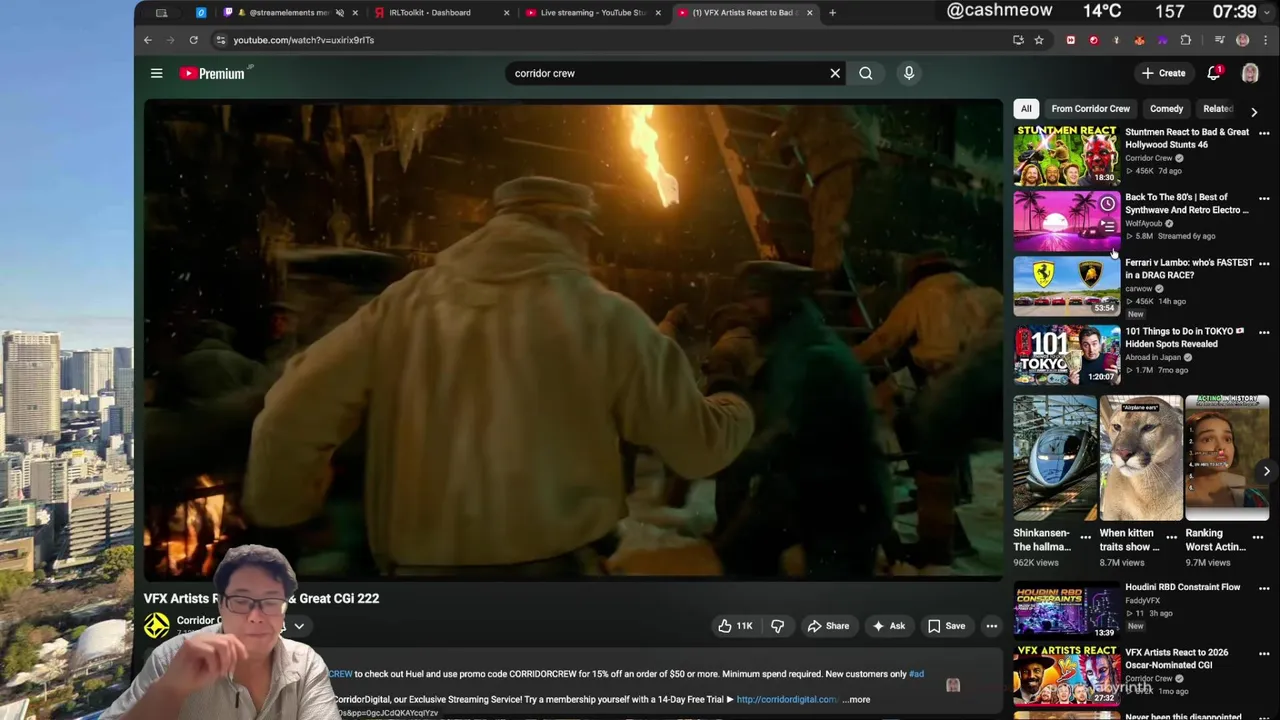1280x720 pixels.
Task: Open options for Shinkansen short
Action: tap(1085, 538)
